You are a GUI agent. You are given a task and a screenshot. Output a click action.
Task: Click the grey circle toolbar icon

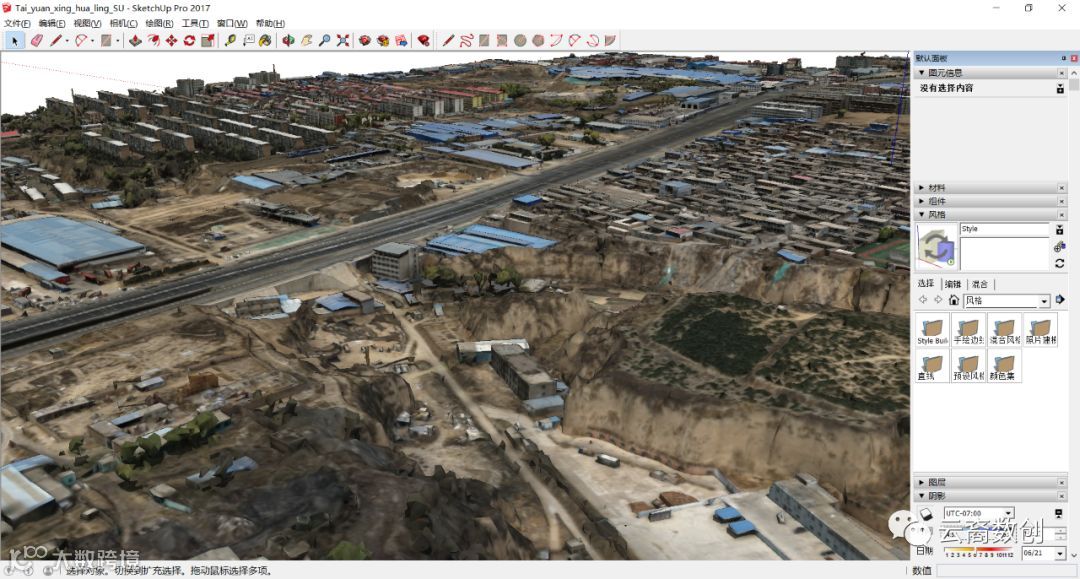pos(520,41)
